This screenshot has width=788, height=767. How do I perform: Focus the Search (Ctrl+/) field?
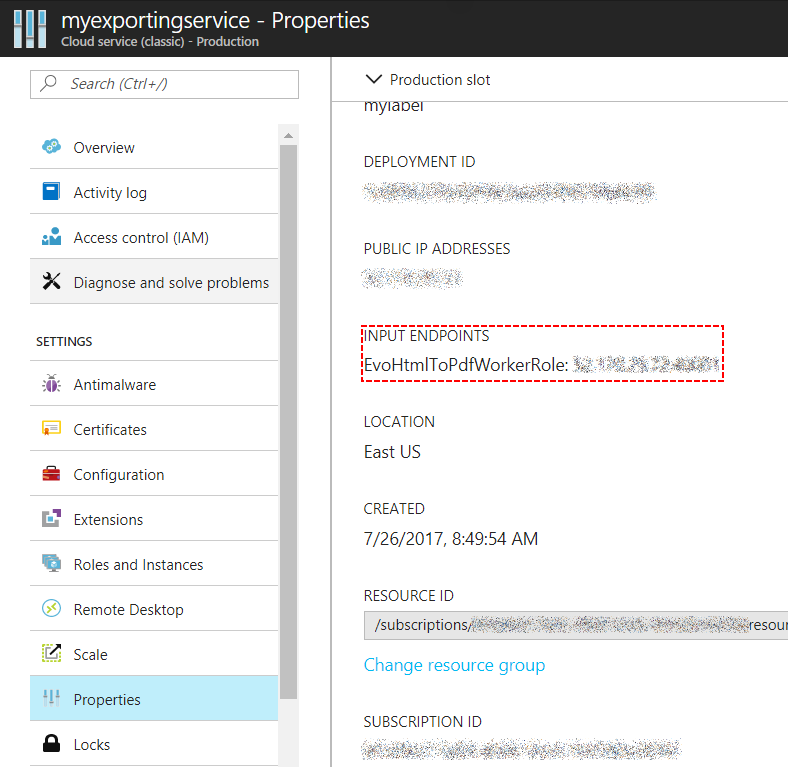point(164,84)
